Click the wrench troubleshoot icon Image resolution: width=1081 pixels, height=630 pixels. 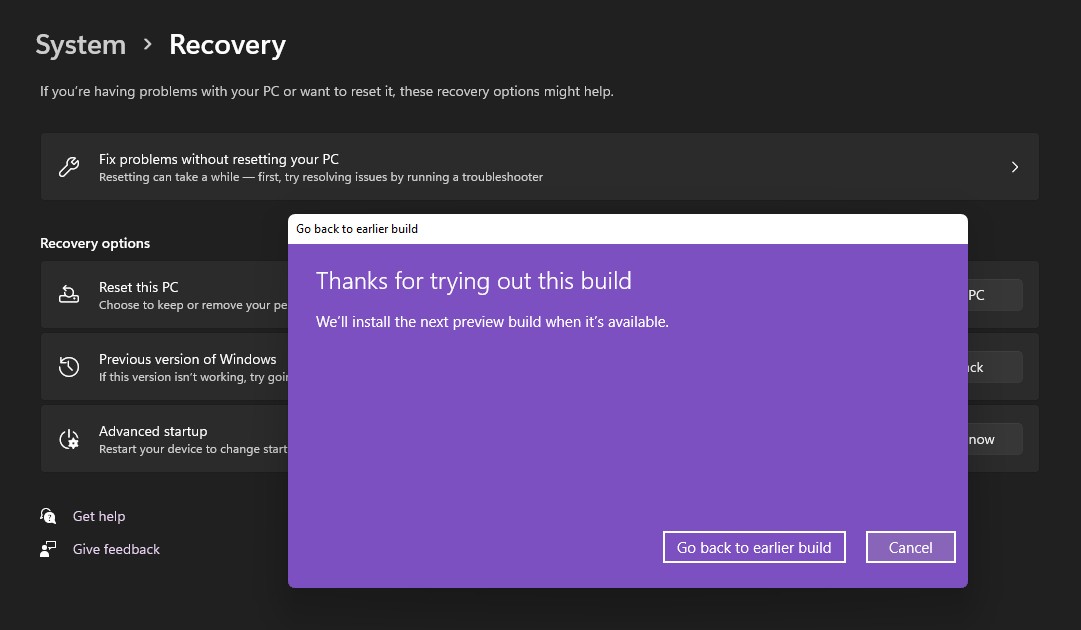coord(69,167)
